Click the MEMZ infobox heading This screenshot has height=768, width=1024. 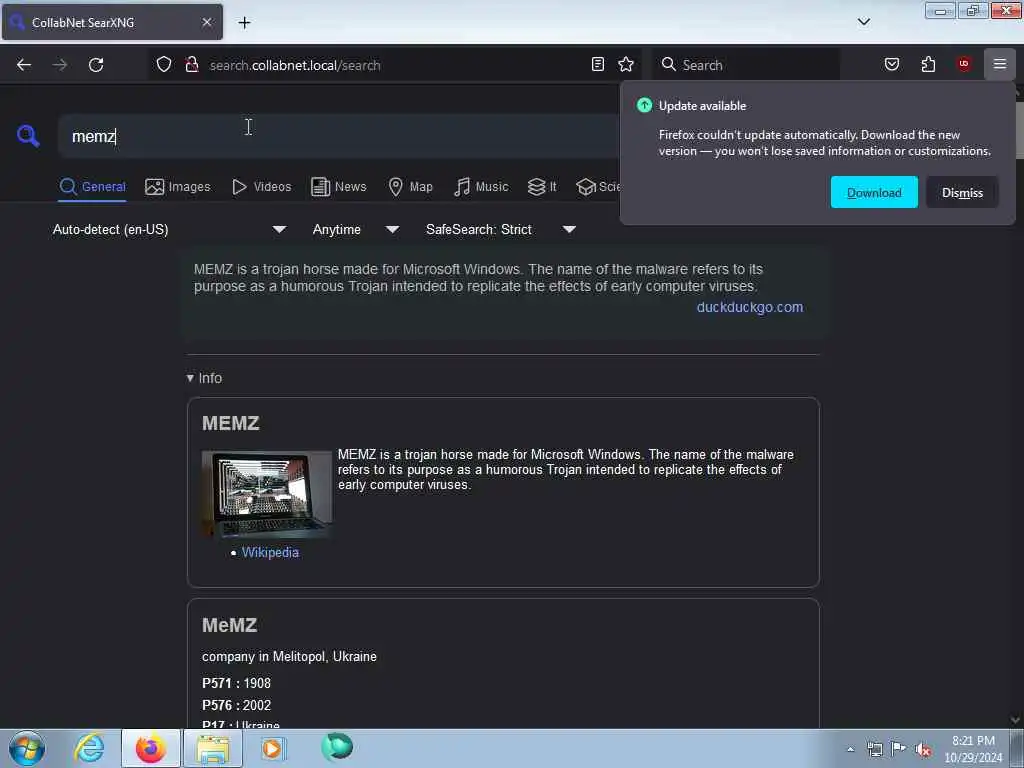[x=231, y=423]
